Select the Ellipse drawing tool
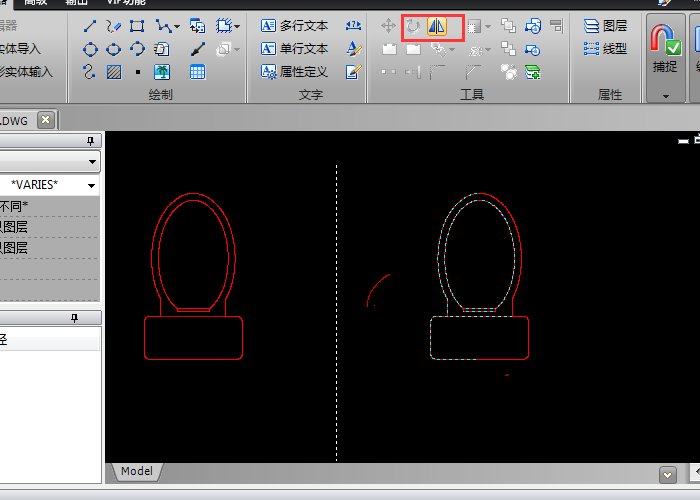Image resolution: width=700 pixels, height=500 pixels. pyautogui.click(x=113, y=49)
